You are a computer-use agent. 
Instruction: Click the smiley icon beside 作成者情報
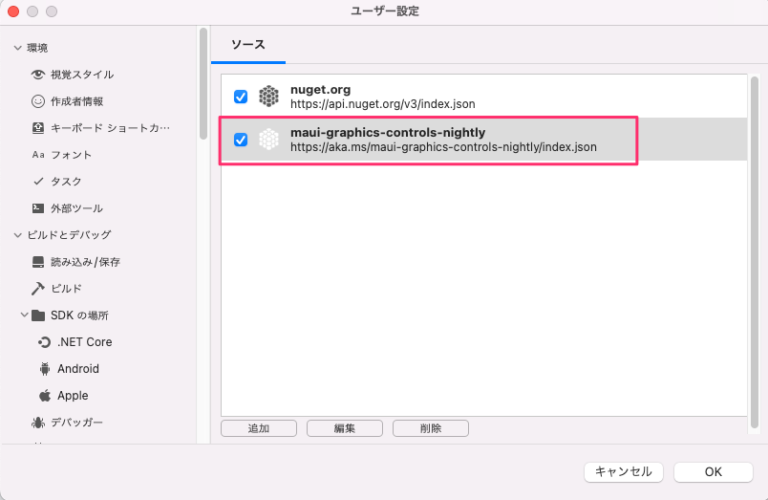(38, 101)
